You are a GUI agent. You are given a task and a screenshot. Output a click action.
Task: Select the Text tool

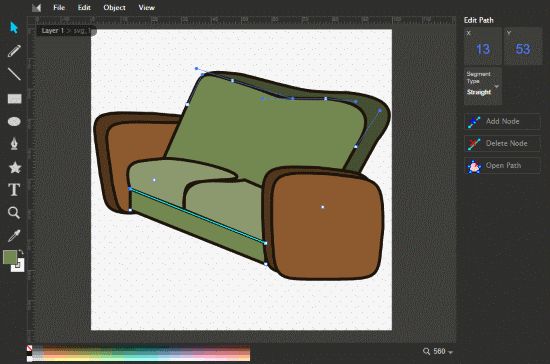[14, 190]
